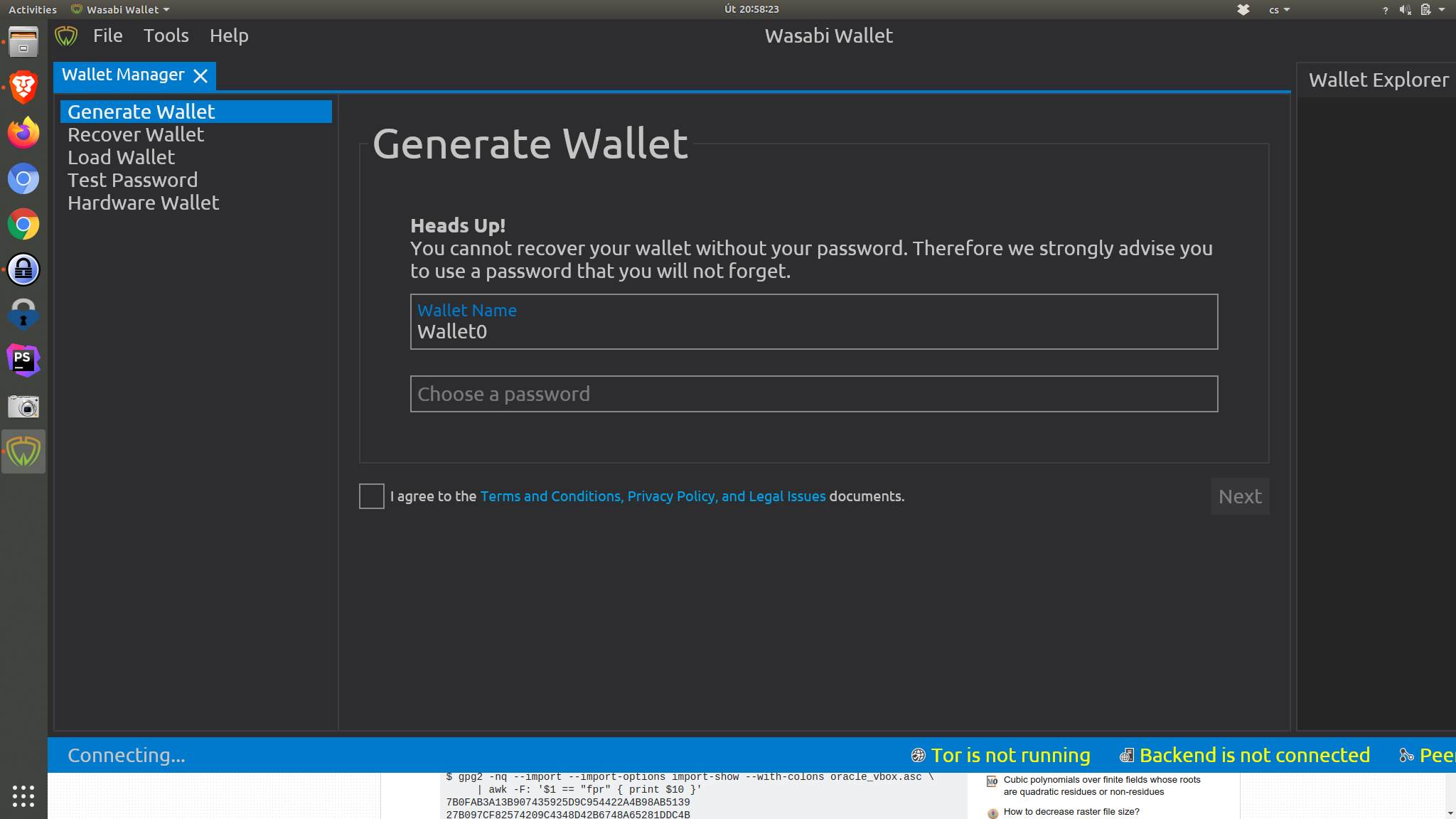Select Test Password in the sidebar

196,180
